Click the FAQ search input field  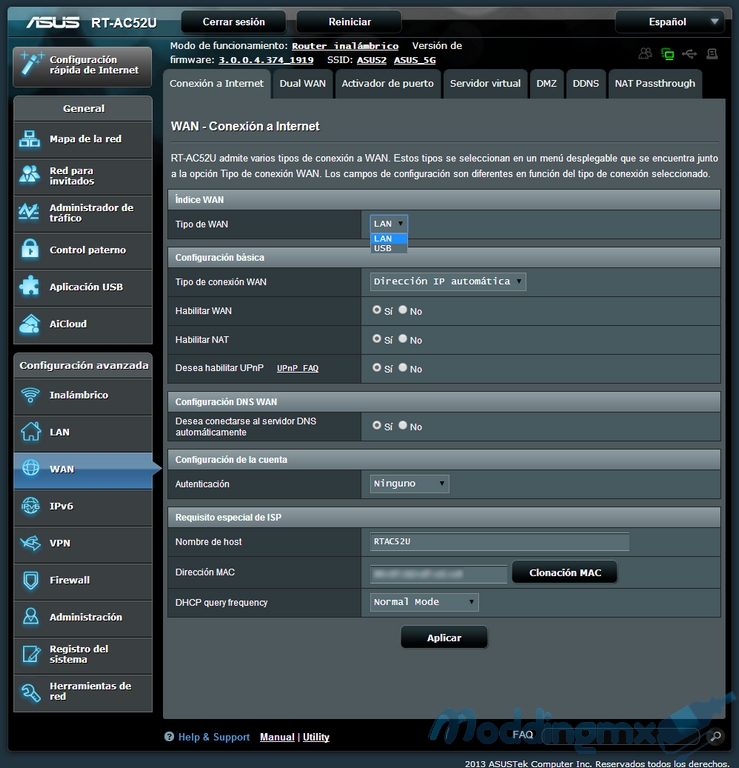click(x=622, y=736)
